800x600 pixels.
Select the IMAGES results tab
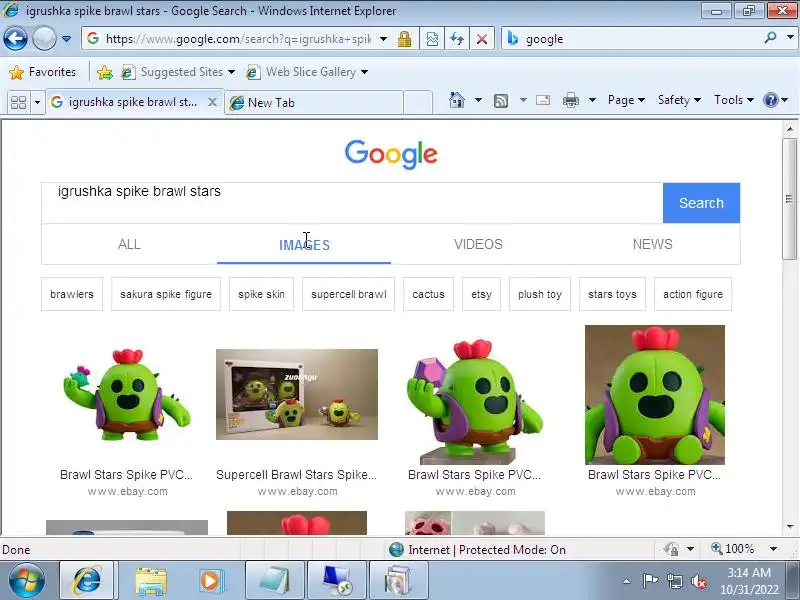304,245
